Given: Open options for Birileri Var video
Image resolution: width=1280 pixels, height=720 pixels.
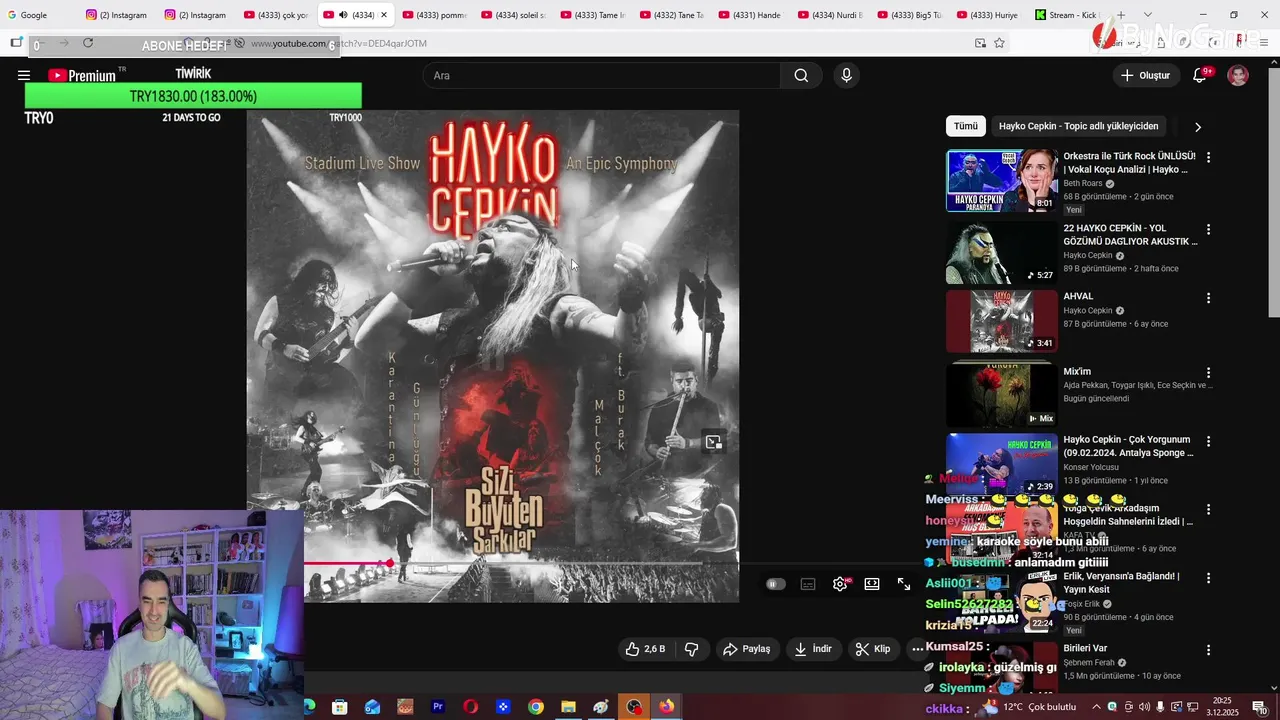Looking at the screenshot, I should click(1208, 650).
